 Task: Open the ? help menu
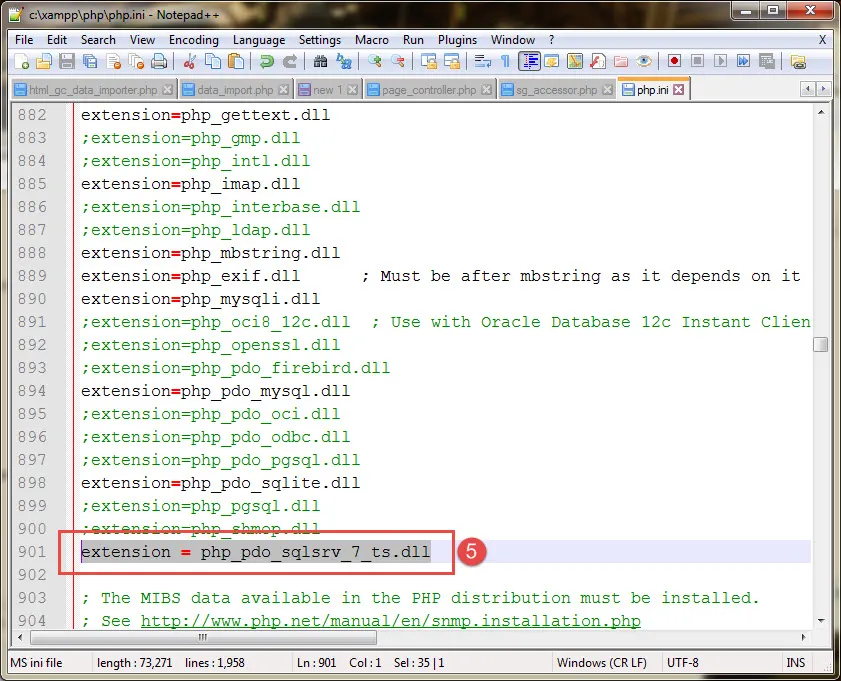tap(551, 40)
